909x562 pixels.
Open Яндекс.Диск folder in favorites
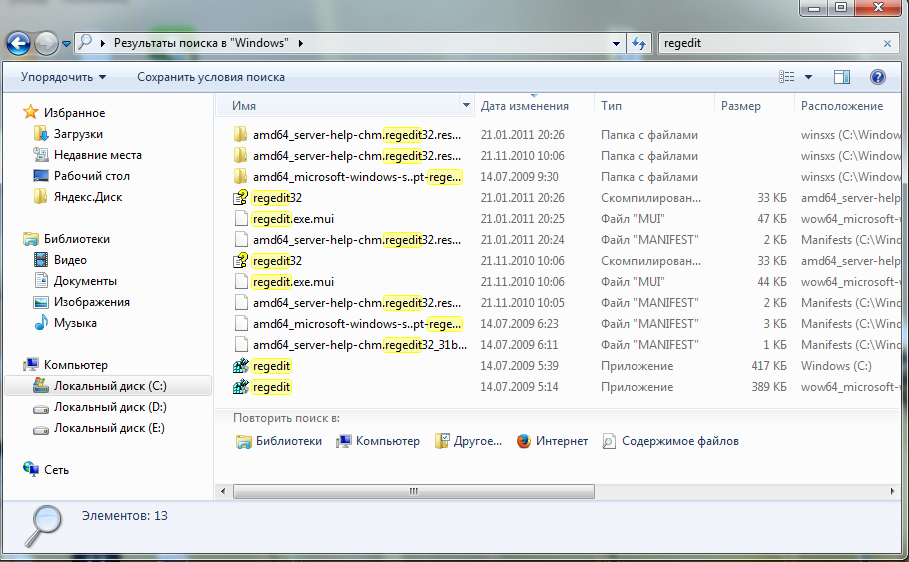point(88,197)
